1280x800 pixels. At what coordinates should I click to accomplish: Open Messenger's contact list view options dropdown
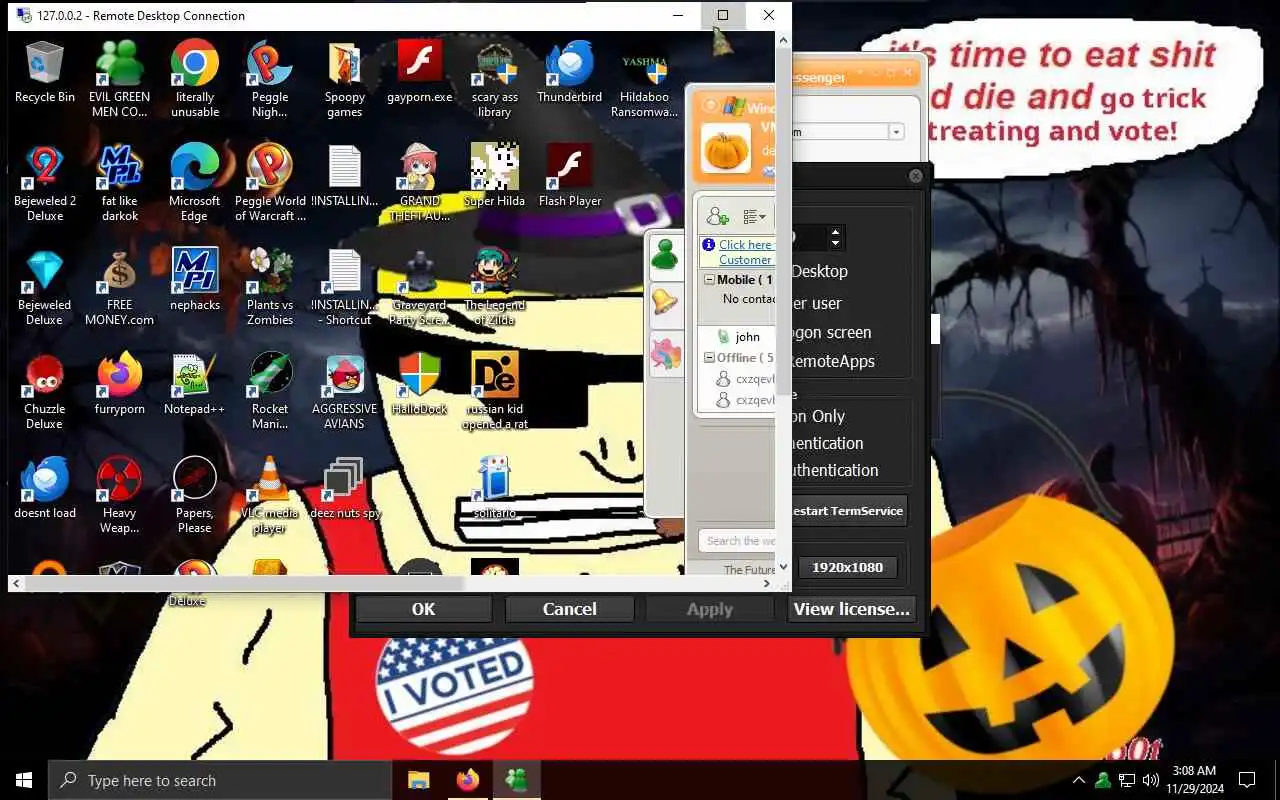coord(754,216)
